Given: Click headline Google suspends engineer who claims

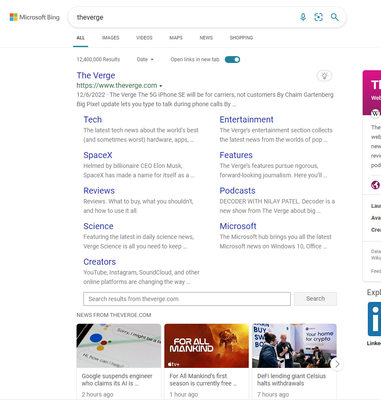Looking at the screenshot, I should [117, 380].
